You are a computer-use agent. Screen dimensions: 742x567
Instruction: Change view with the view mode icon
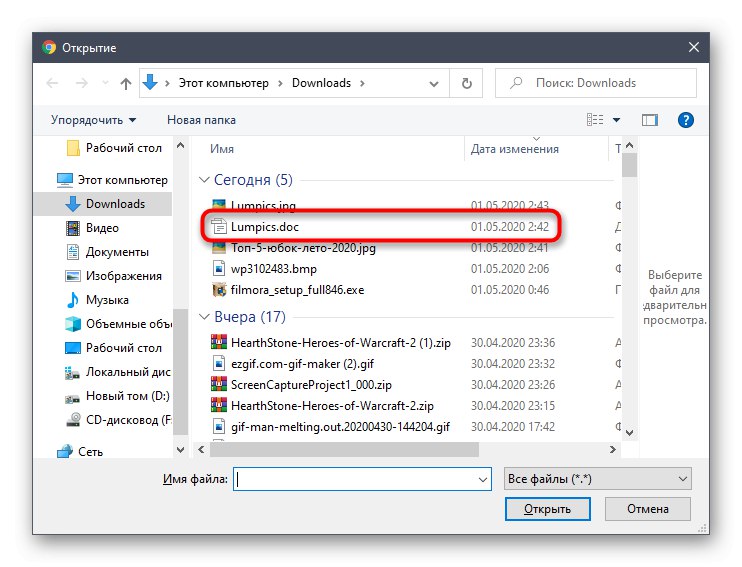point(595,120)
